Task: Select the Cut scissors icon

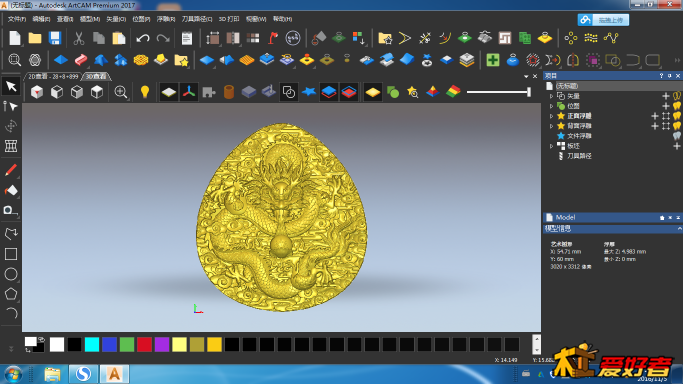Action: (78, 38)
